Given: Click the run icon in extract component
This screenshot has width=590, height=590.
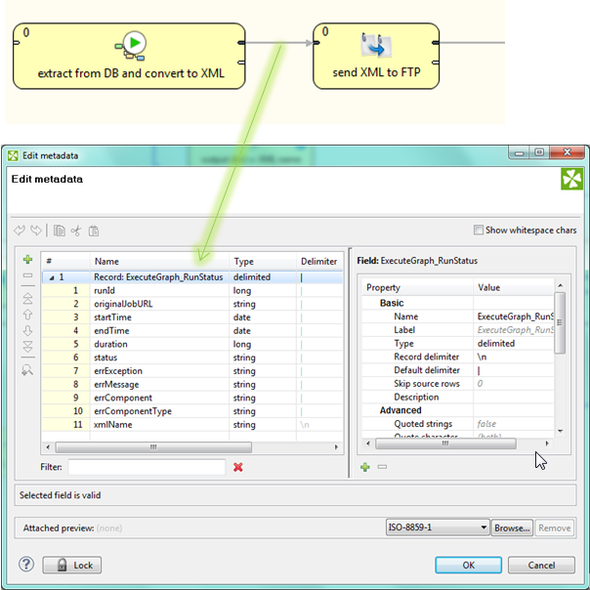Looking at the screenshot, I should tap(131, 46).
